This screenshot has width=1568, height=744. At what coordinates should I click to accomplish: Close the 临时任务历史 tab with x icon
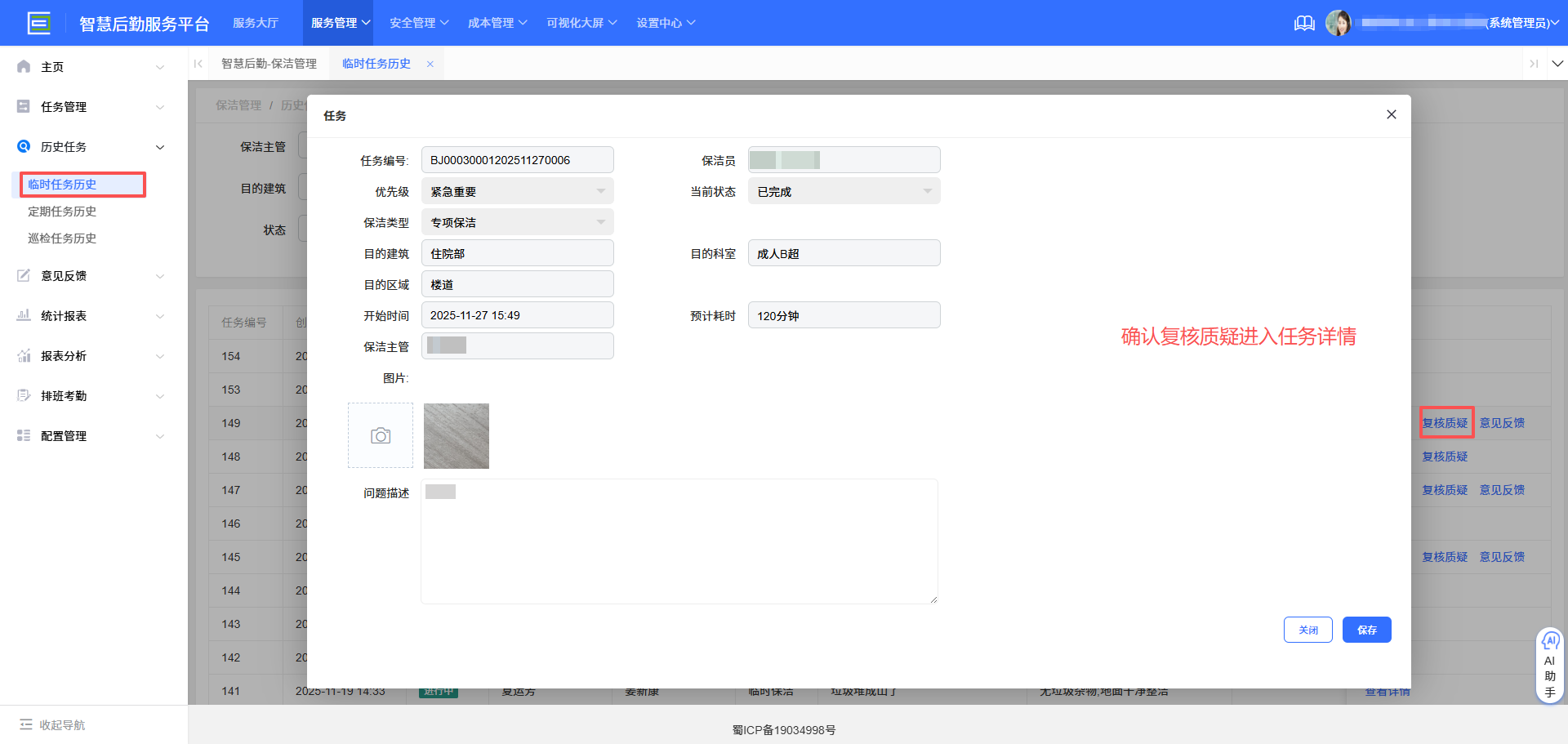[430, 64]
